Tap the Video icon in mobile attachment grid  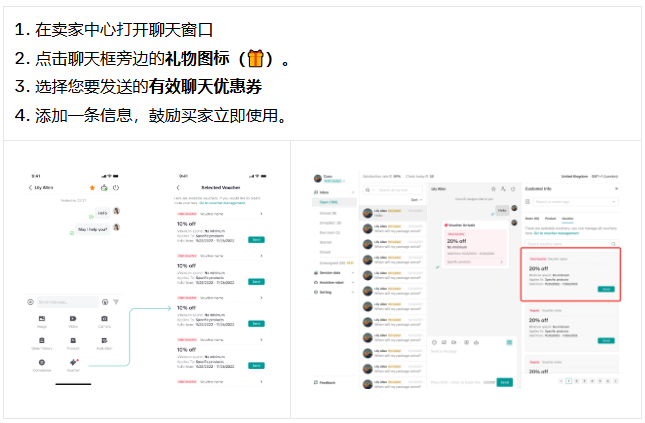point(73,318)
